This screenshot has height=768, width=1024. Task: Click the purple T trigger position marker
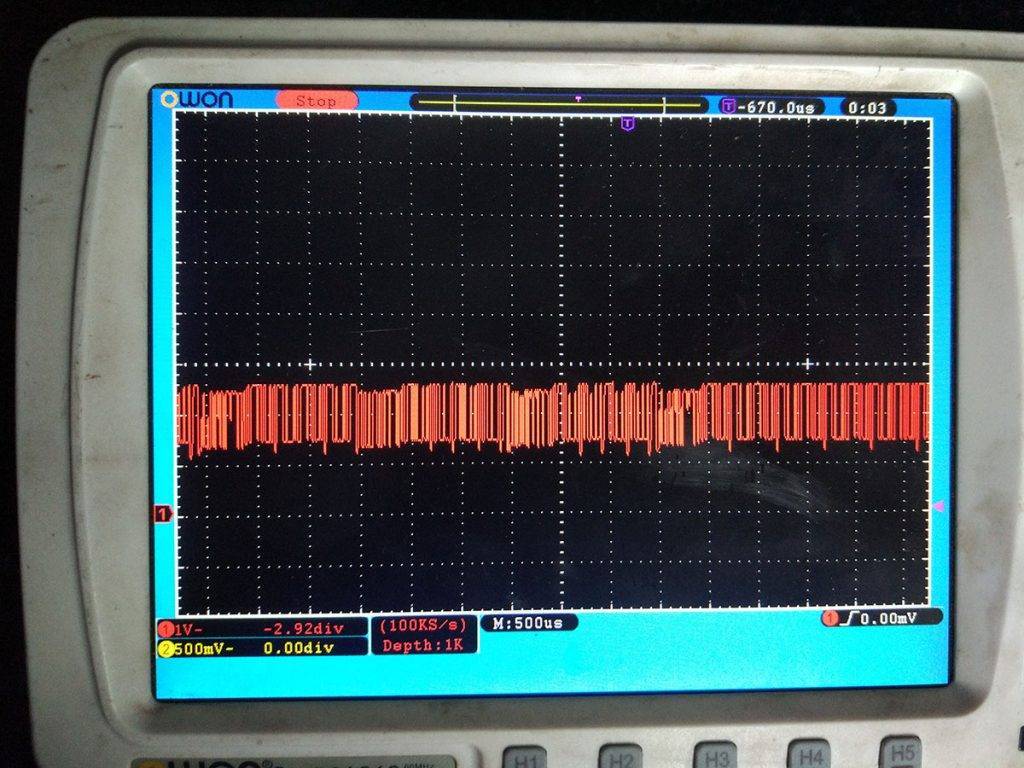click(628, 123)
